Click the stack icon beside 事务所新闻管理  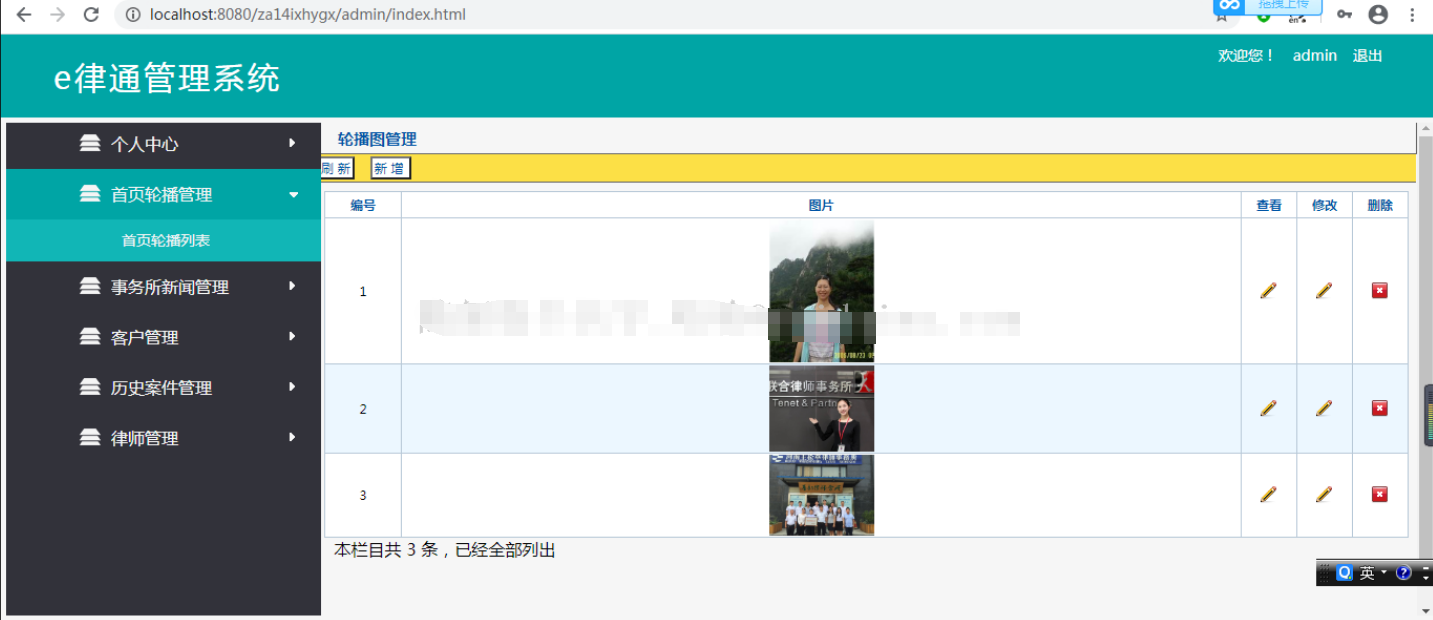[90, 286]
